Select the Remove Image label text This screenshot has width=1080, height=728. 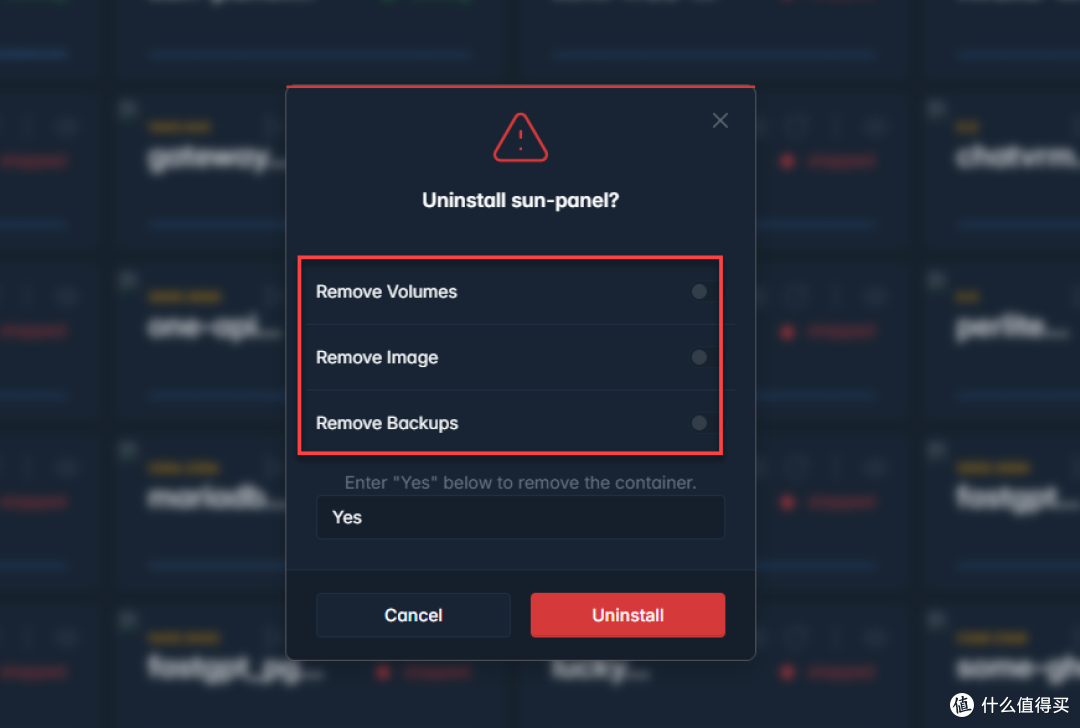tap(377, 357)
